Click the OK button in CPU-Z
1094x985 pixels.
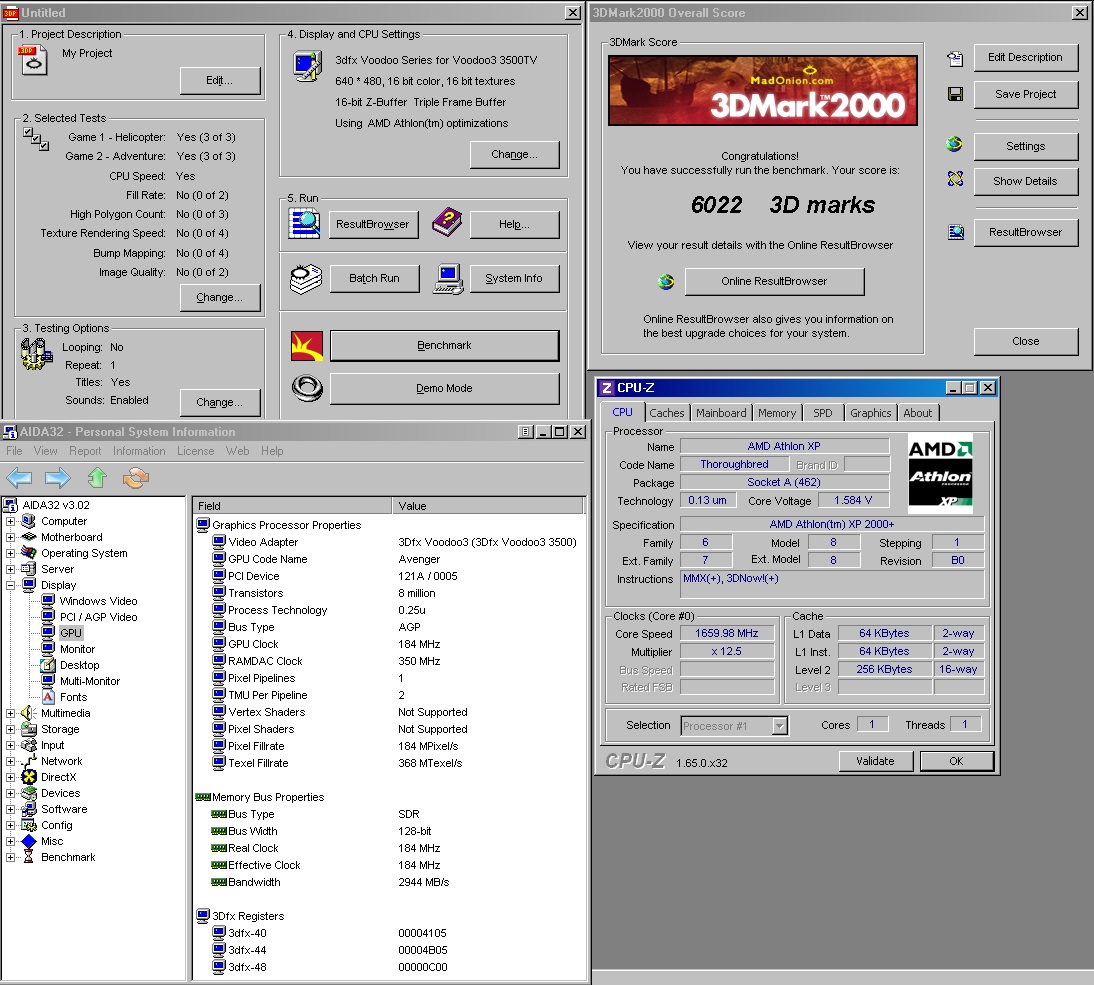[956, 761]
